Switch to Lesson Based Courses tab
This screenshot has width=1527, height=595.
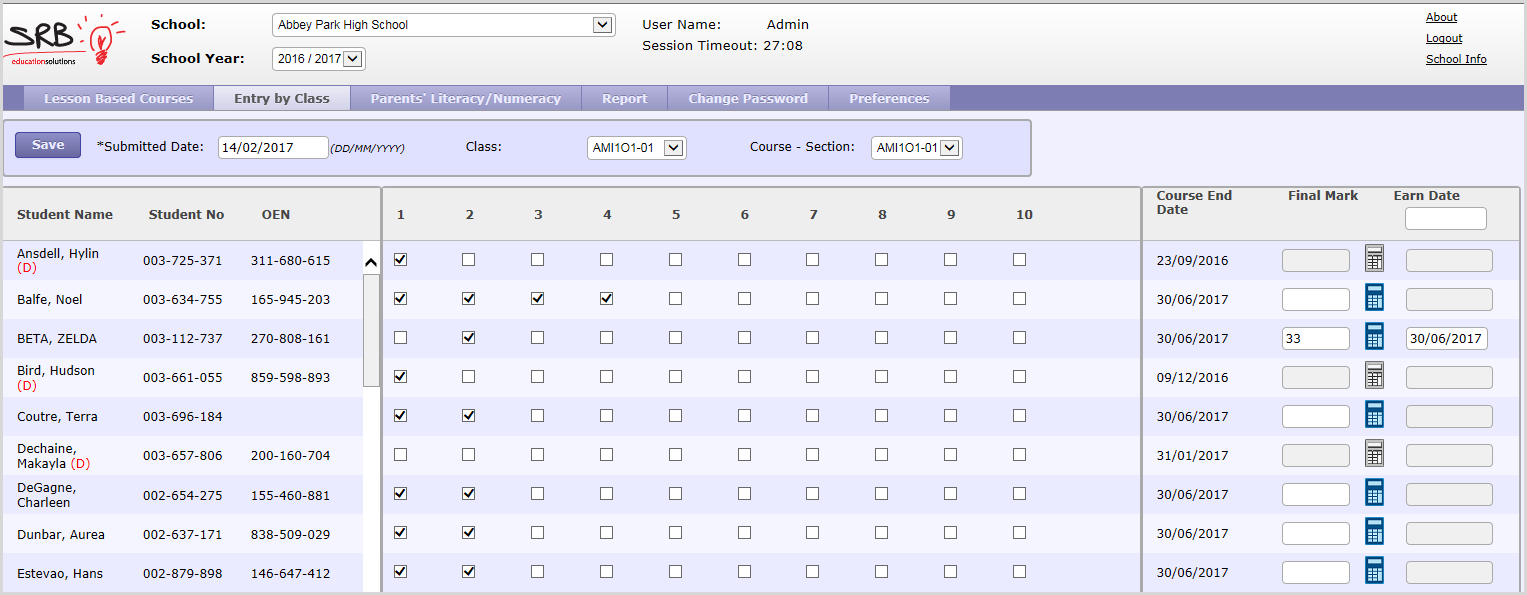(118, 99)
